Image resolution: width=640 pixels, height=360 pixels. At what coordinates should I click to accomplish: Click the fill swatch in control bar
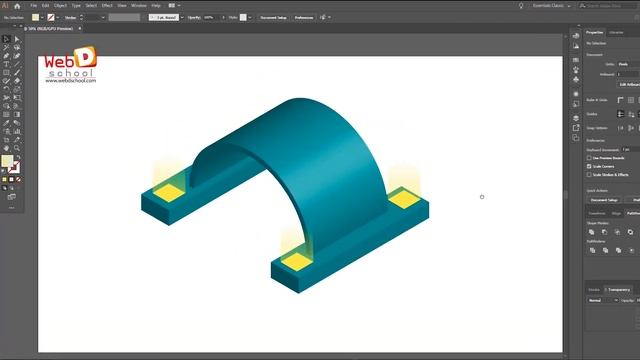point(36,18)
